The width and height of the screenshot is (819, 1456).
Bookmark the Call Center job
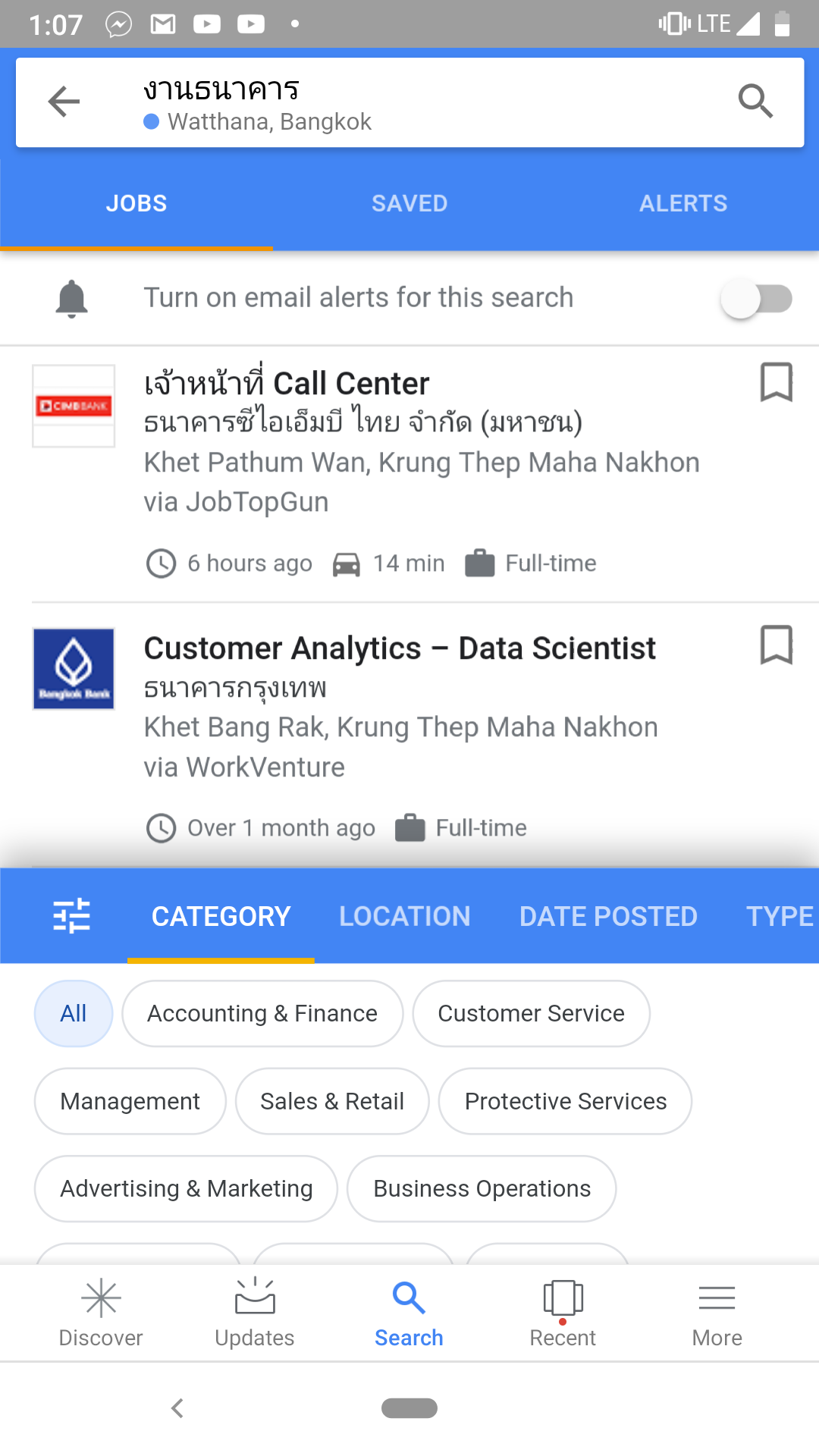776,382
